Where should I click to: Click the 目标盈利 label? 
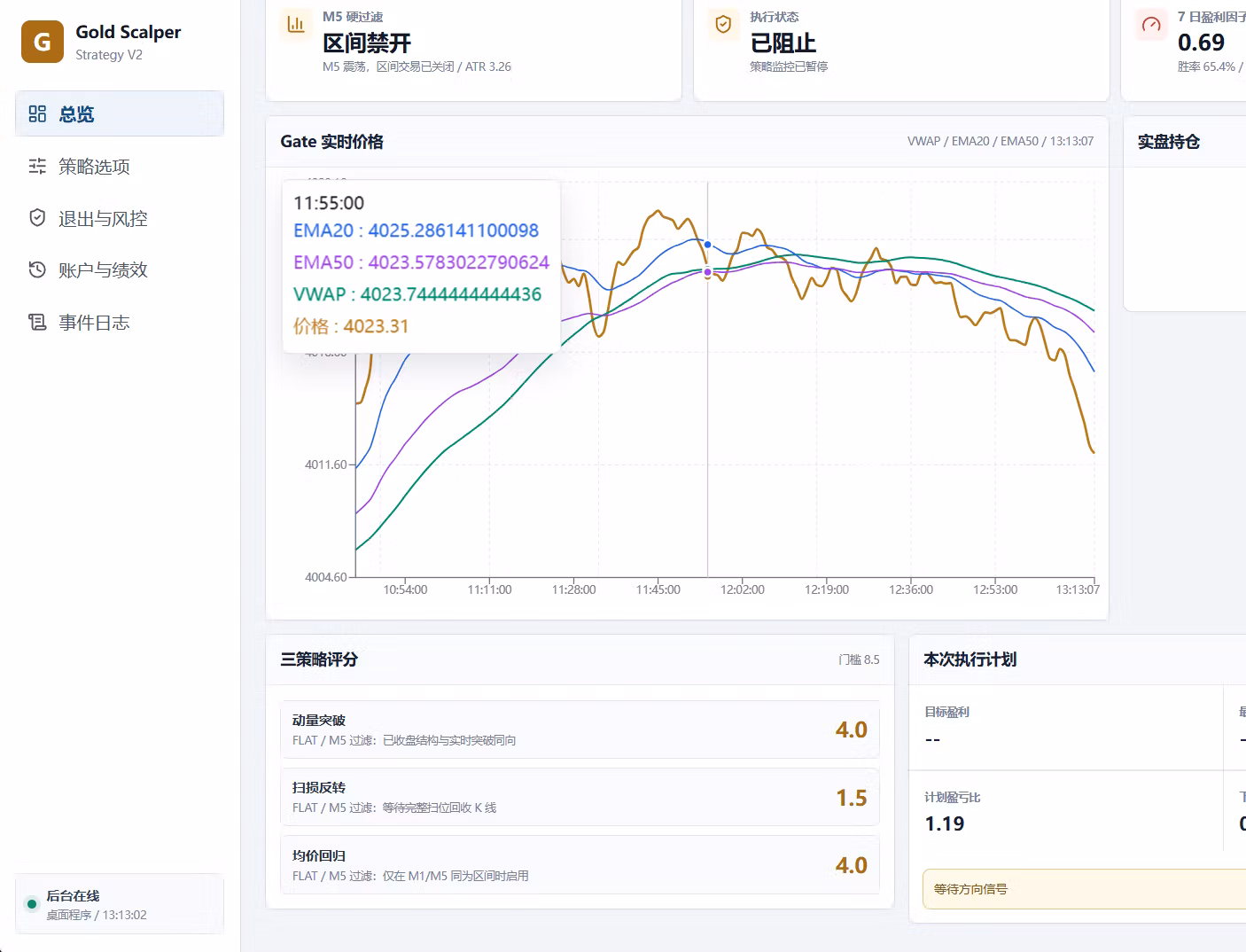[946, 712]
